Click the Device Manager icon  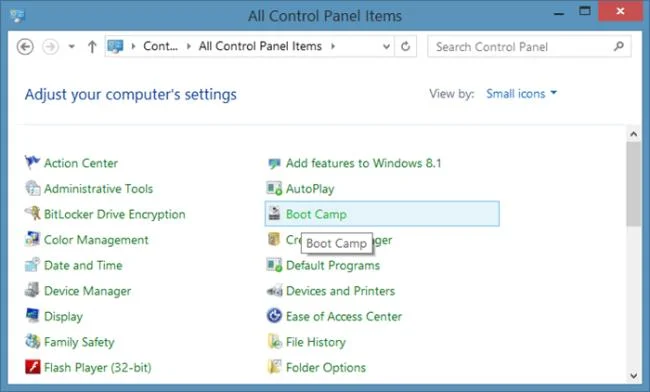[x=32, y=290]
